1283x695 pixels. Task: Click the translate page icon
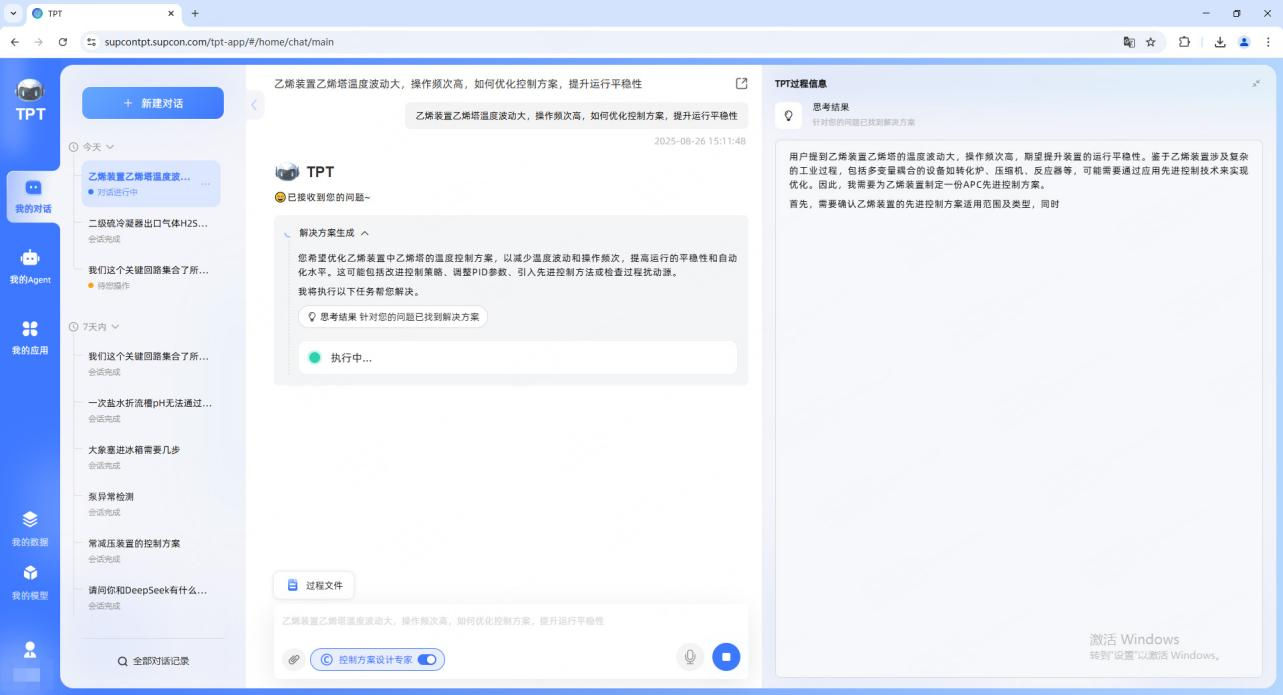click(1129, 42)
